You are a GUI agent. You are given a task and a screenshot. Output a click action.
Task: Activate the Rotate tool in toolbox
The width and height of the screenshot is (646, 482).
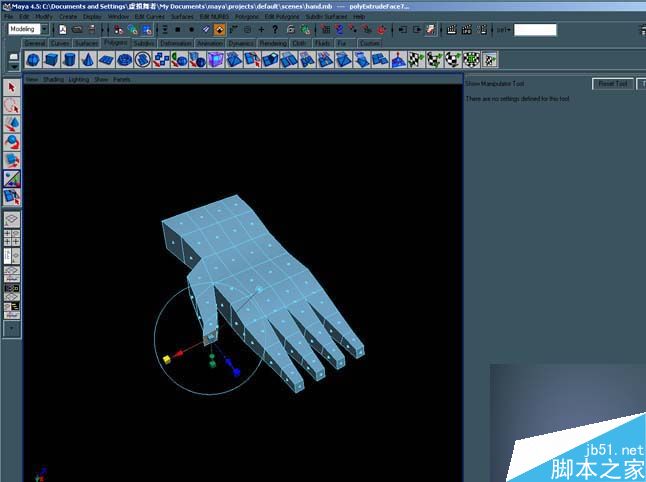tap(12, 142)
